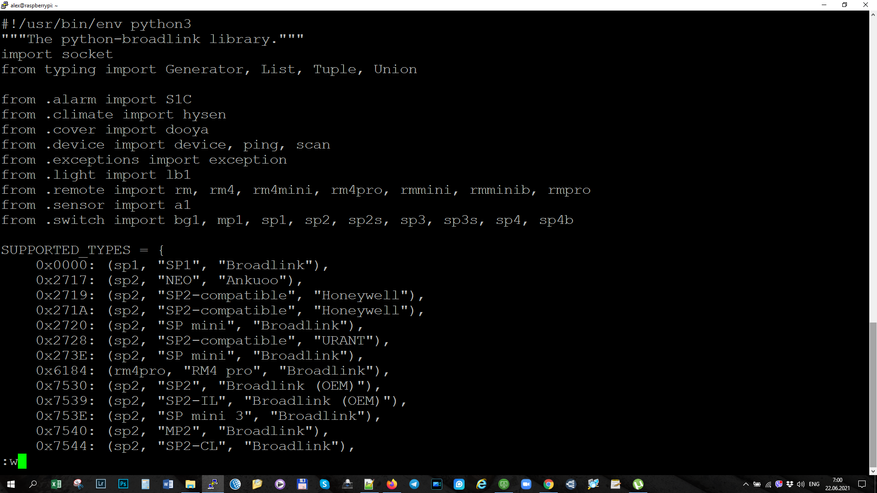Open Microsoft Word from the taskbar
The image size is (877, 493).
point(168,484)
